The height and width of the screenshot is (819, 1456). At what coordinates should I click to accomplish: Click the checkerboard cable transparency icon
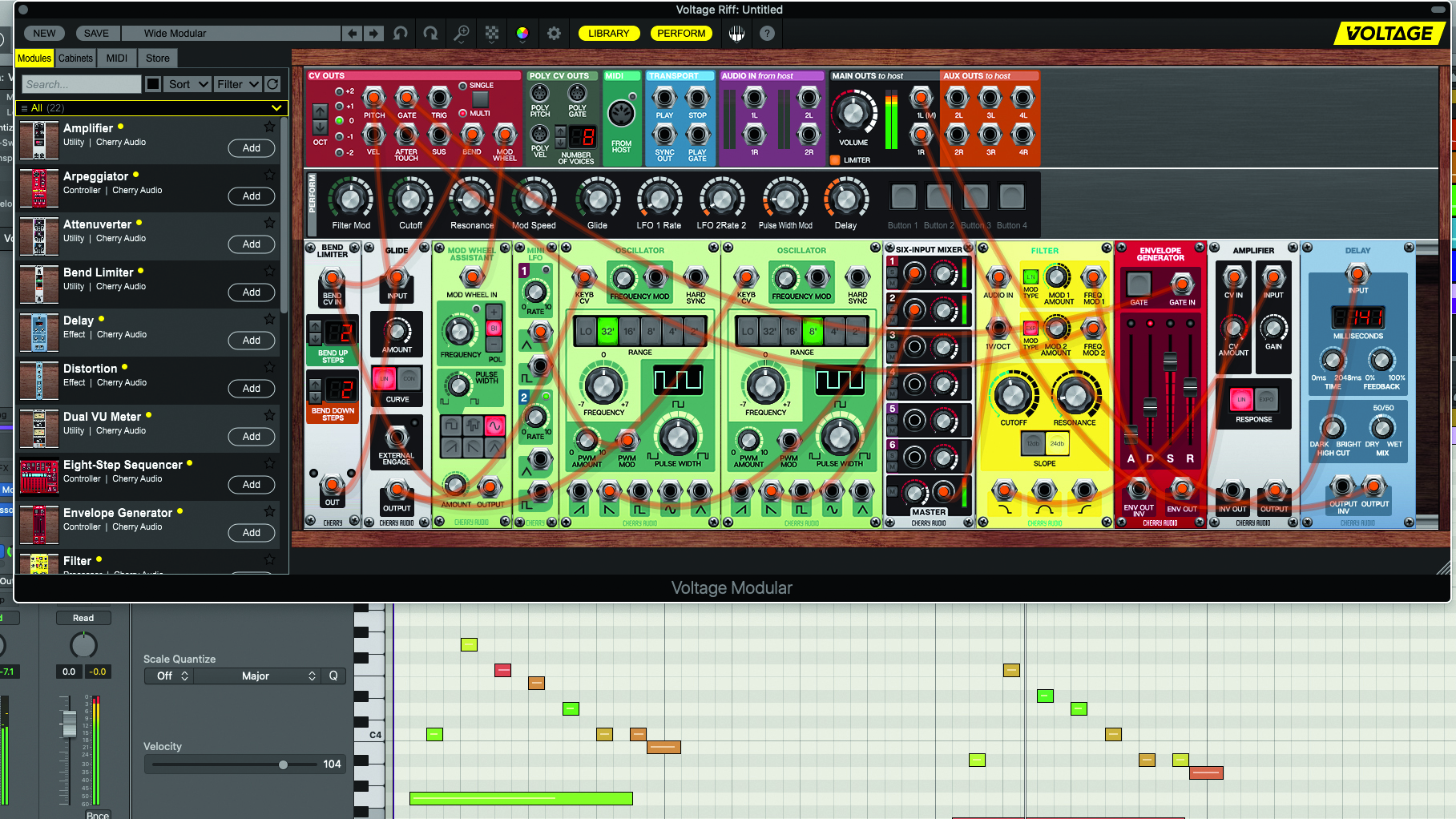tap(492, 33)
